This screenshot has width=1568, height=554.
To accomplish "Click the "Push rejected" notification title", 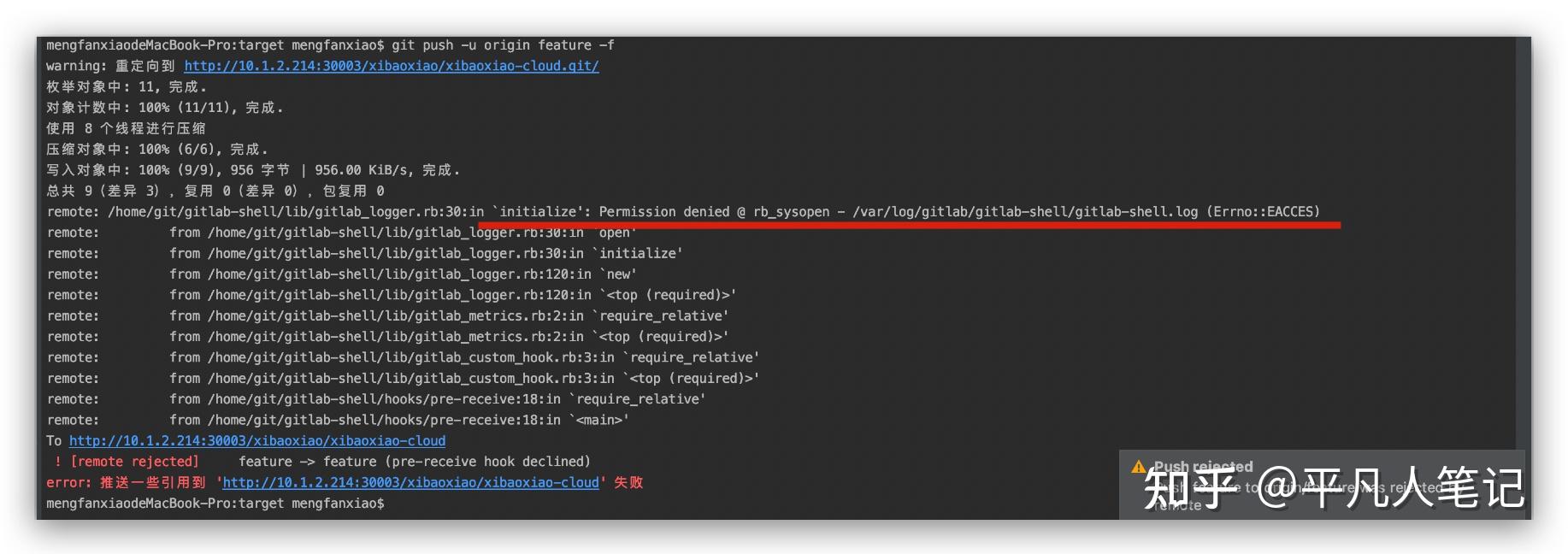I will click(1203, 467).
